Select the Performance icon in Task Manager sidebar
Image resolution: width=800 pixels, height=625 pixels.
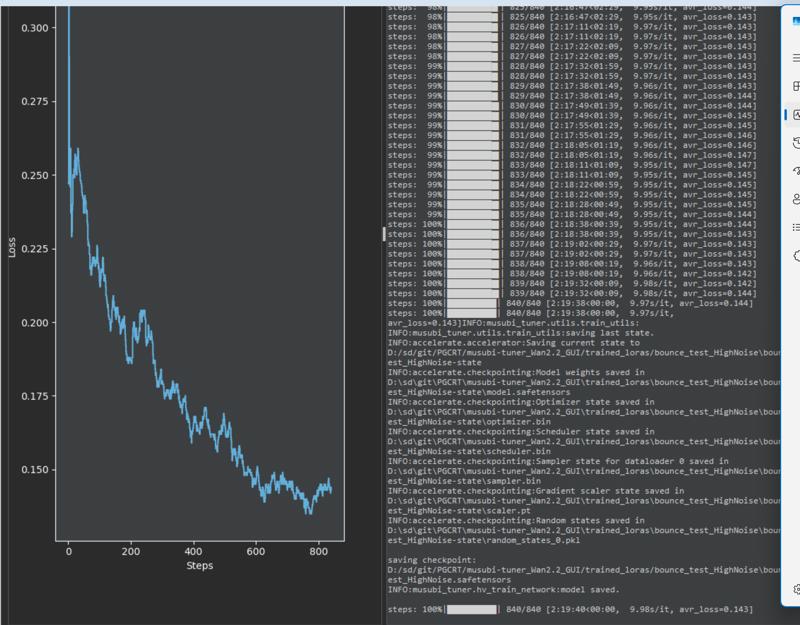click(x=796, y=115)
